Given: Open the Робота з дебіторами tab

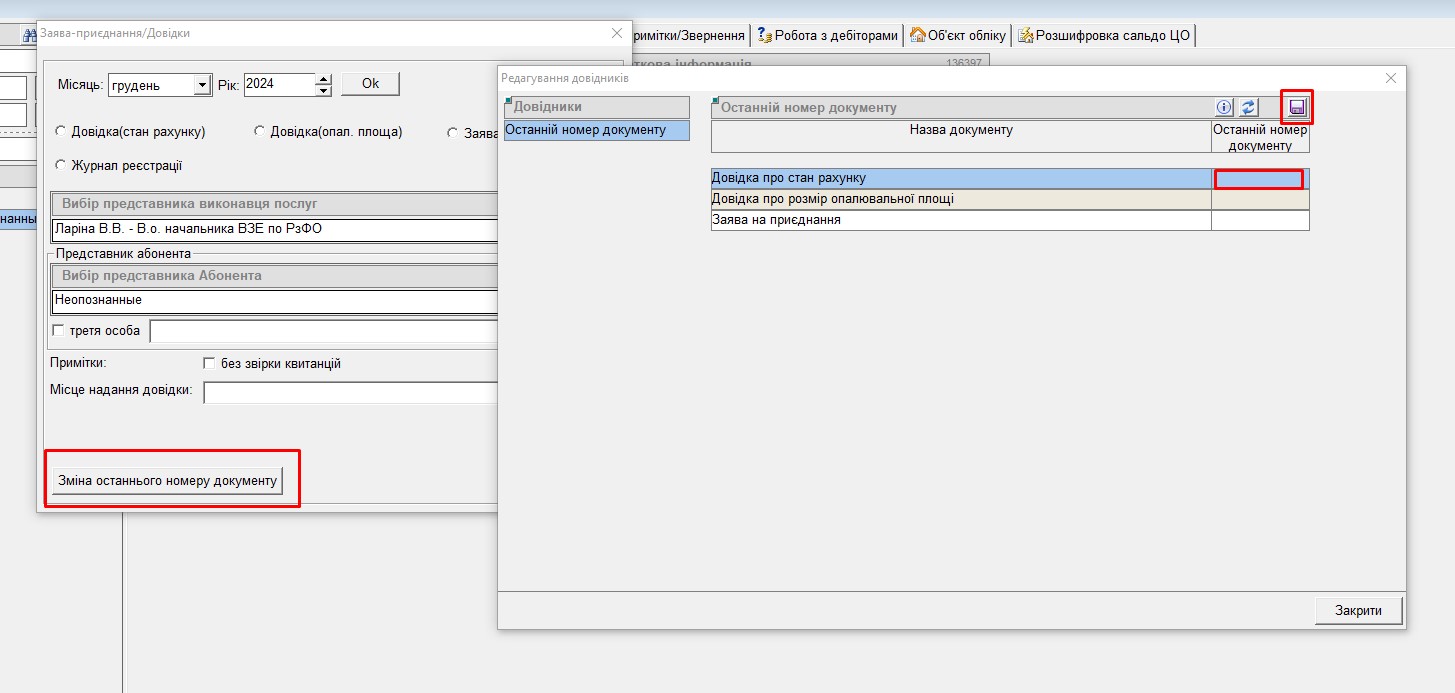Looking at the screenshot, I should (827, 35).
